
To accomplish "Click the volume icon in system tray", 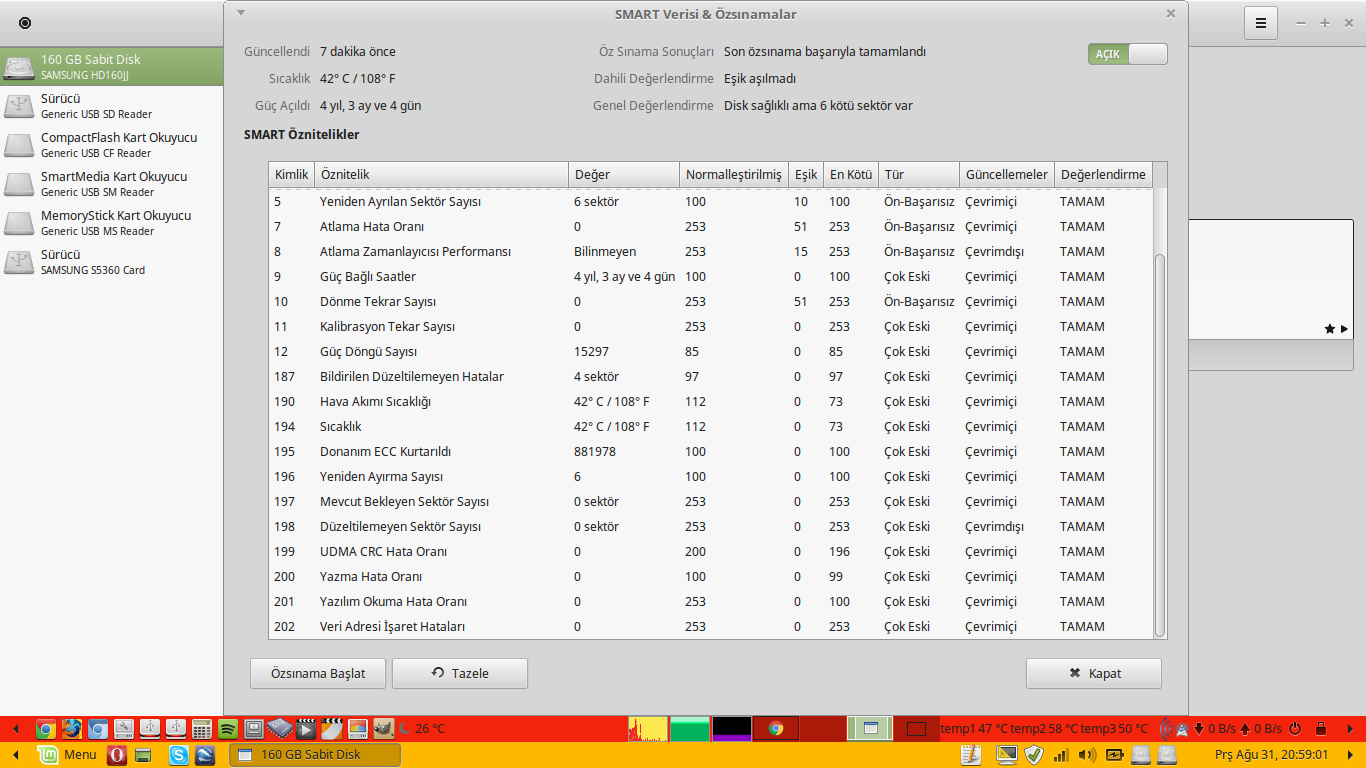I will 1087,755.
